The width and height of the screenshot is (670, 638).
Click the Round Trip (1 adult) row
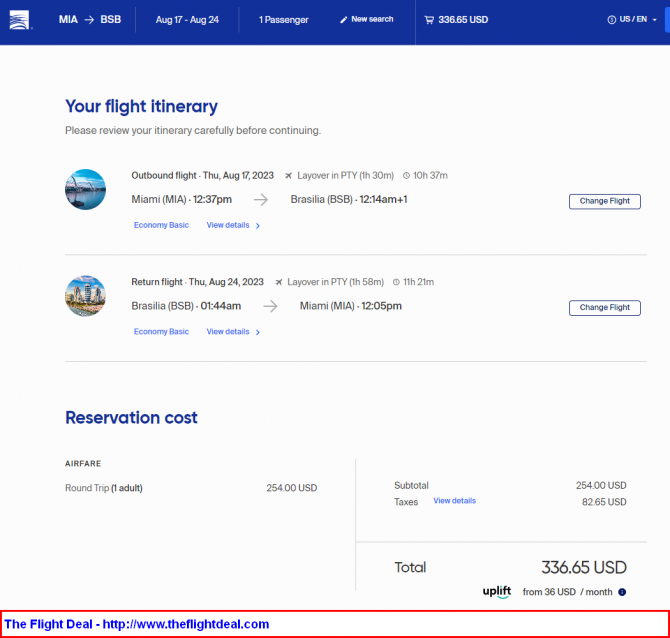[x=191, y=488]
